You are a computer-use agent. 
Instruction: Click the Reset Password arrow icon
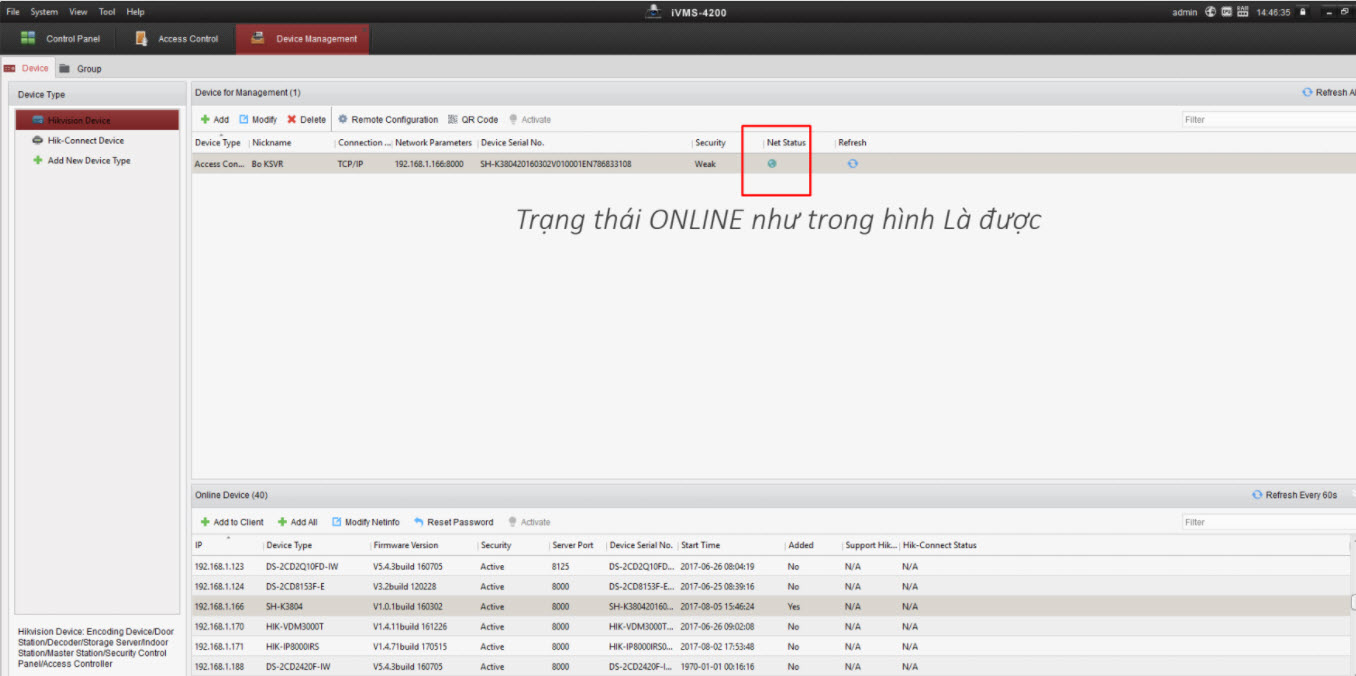click(x=419, y=522)
